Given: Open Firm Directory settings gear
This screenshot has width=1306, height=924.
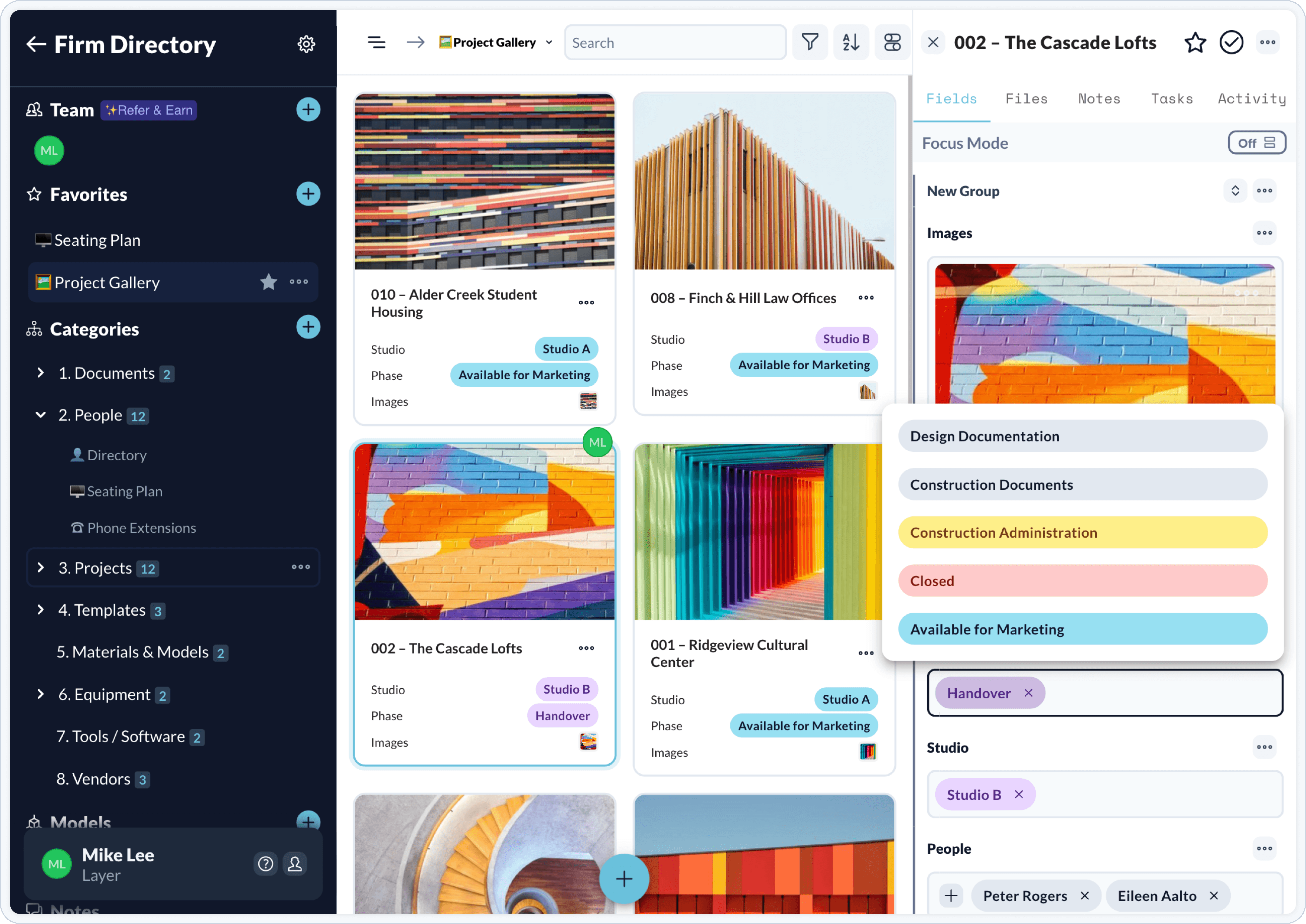Looking at the screenshot, I should [306, 44].
